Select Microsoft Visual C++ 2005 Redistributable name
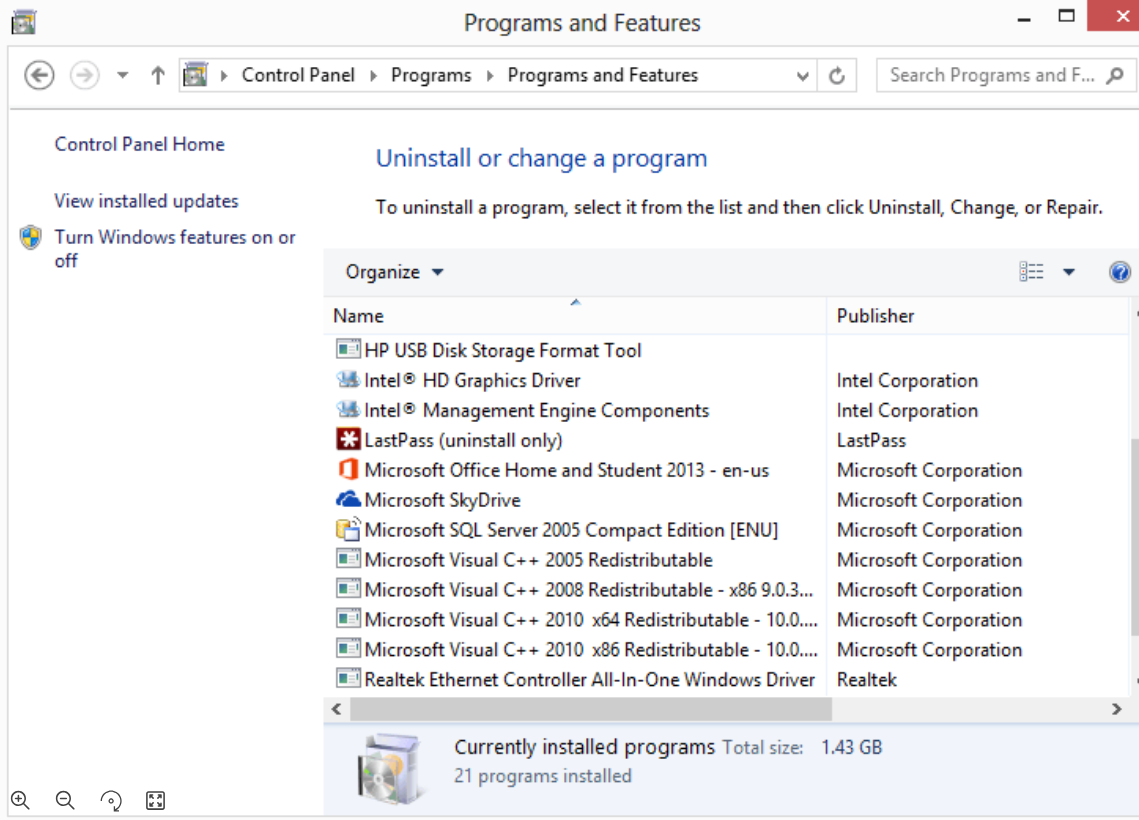This screenshot has width=1139, height=820. [x=538, y=559]
